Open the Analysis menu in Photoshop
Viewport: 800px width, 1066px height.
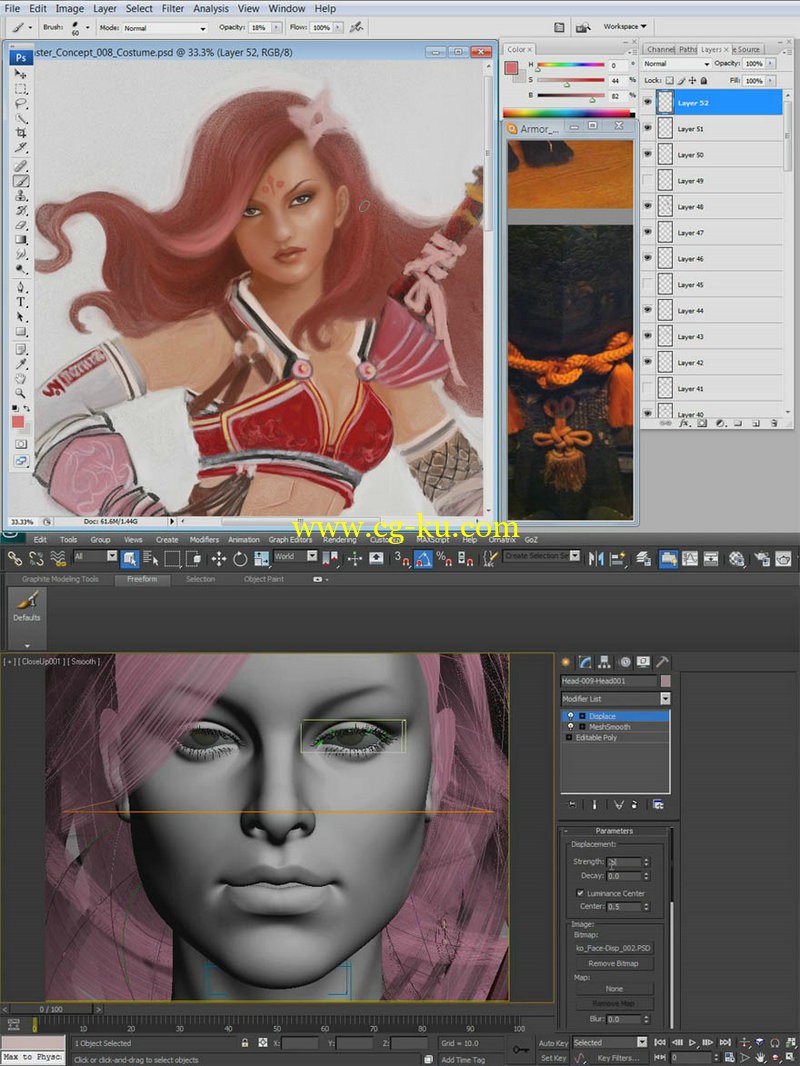pyautogui.click(x=211, y=9)
